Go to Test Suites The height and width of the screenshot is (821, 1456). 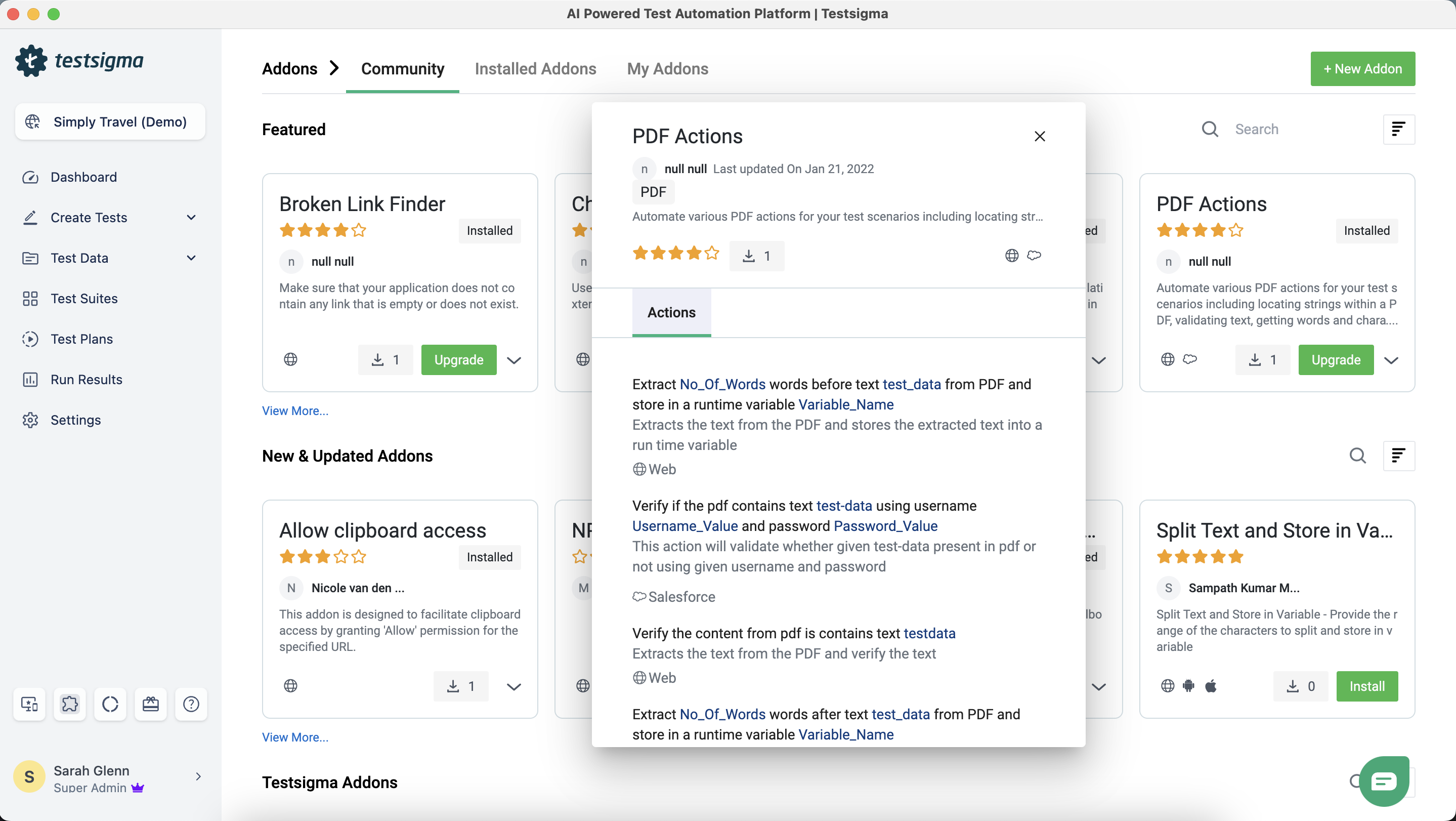(x=84, y=299)
